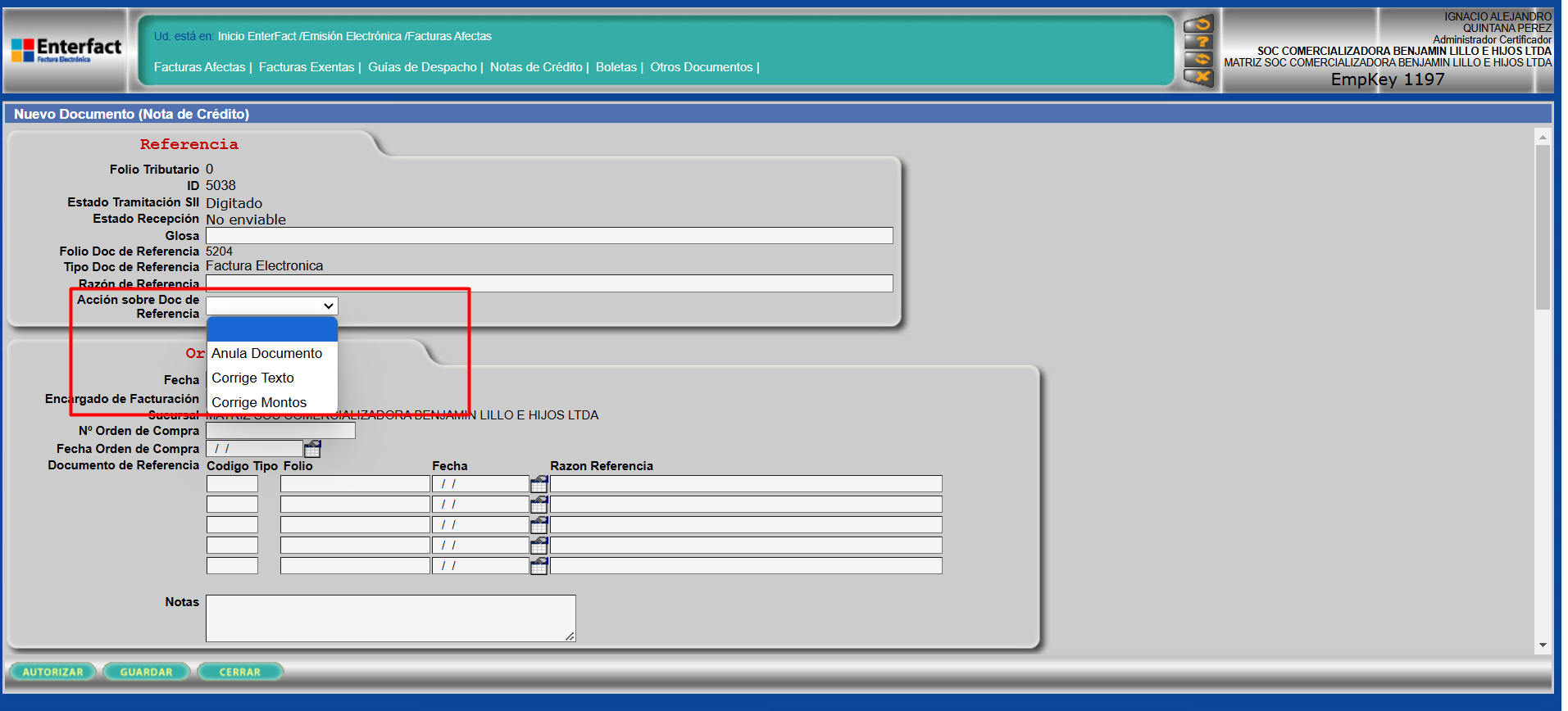The image size is (1568, 711).
Task: Click inside the Notas text area
Action: point(390,618)
